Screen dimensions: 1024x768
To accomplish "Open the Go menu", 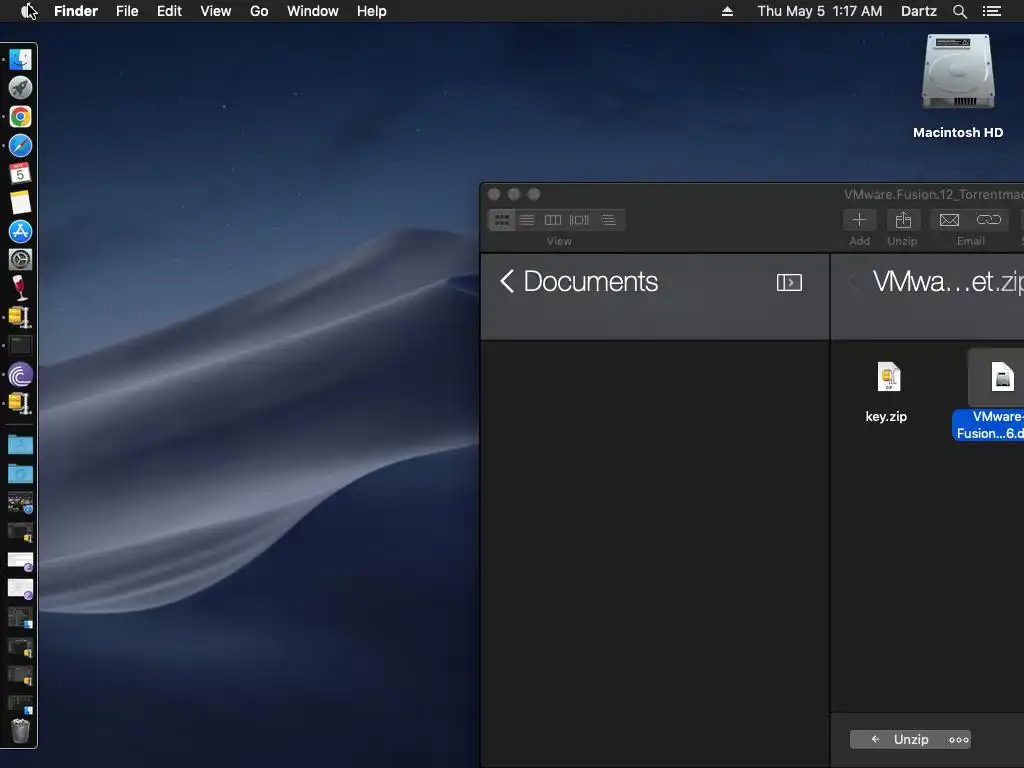I will [x=259, y=11].
